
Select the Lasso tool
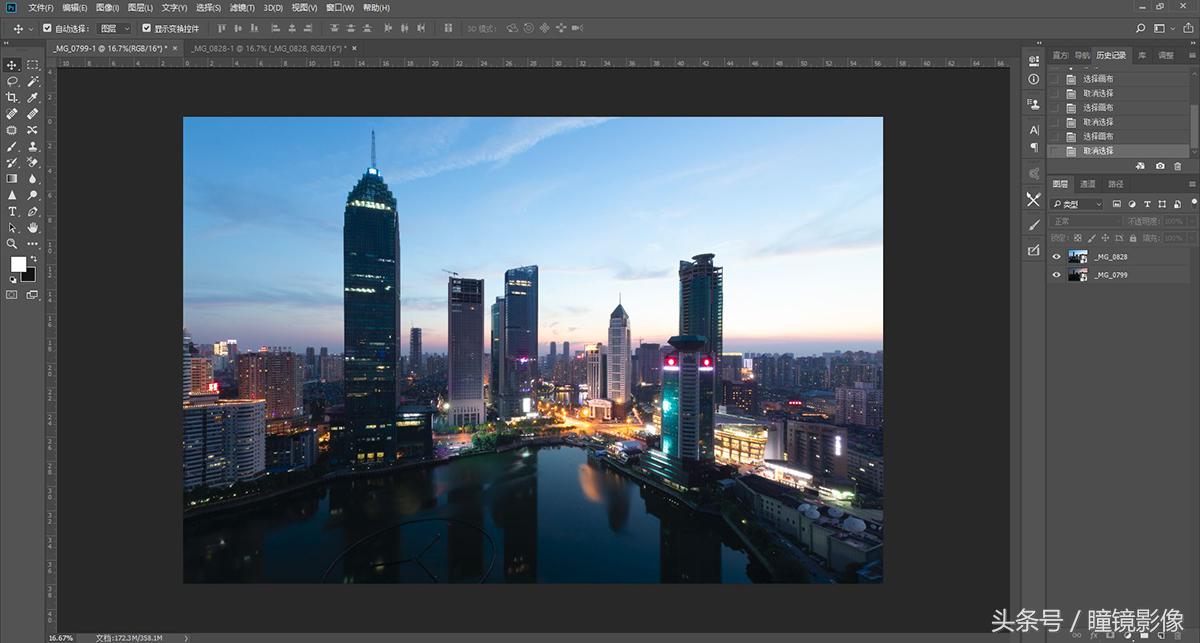(12, 81)
